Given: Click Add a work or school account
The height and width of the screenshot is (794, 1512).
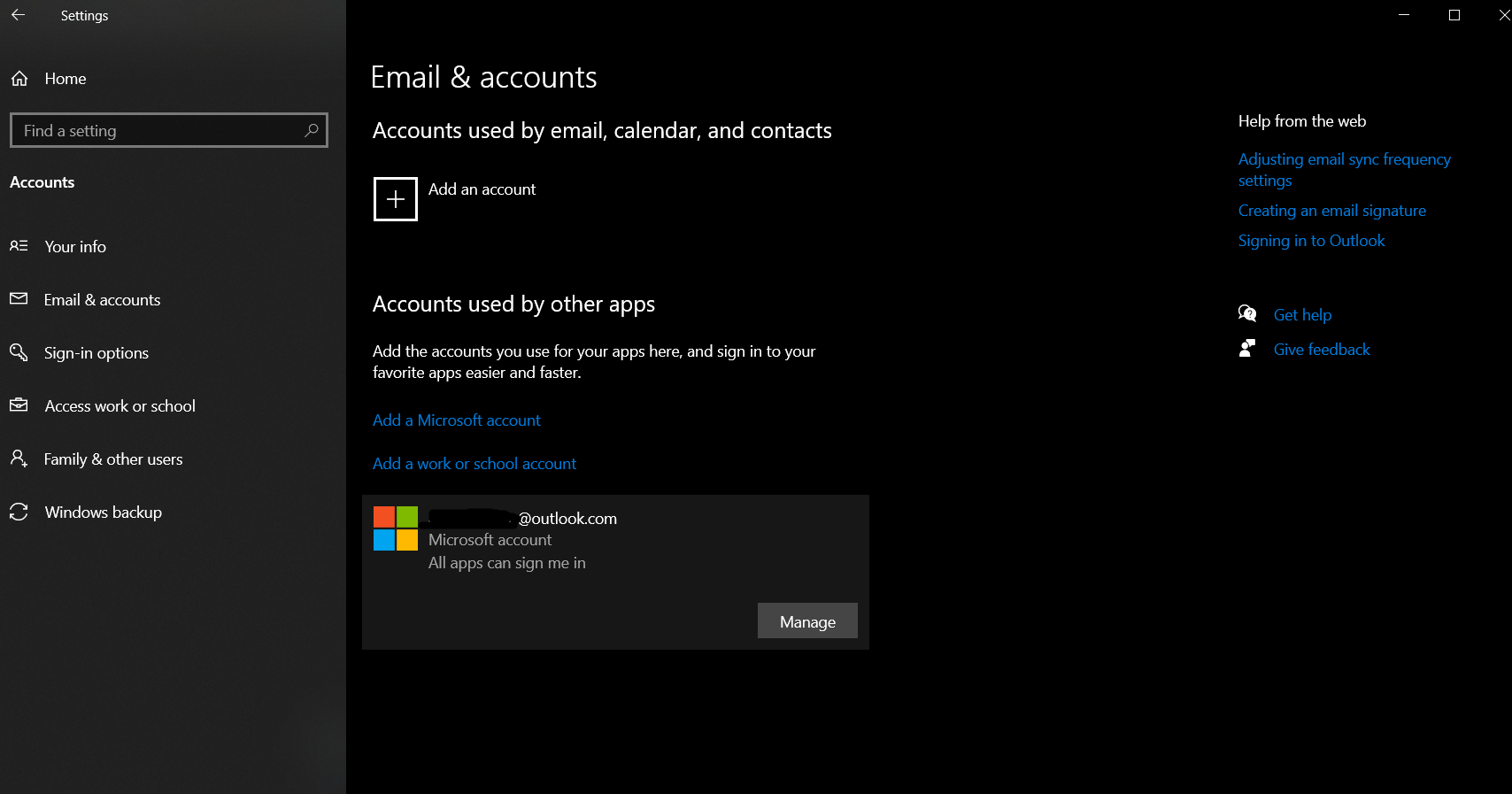Looking at the screenshot, I should point(474,464).
